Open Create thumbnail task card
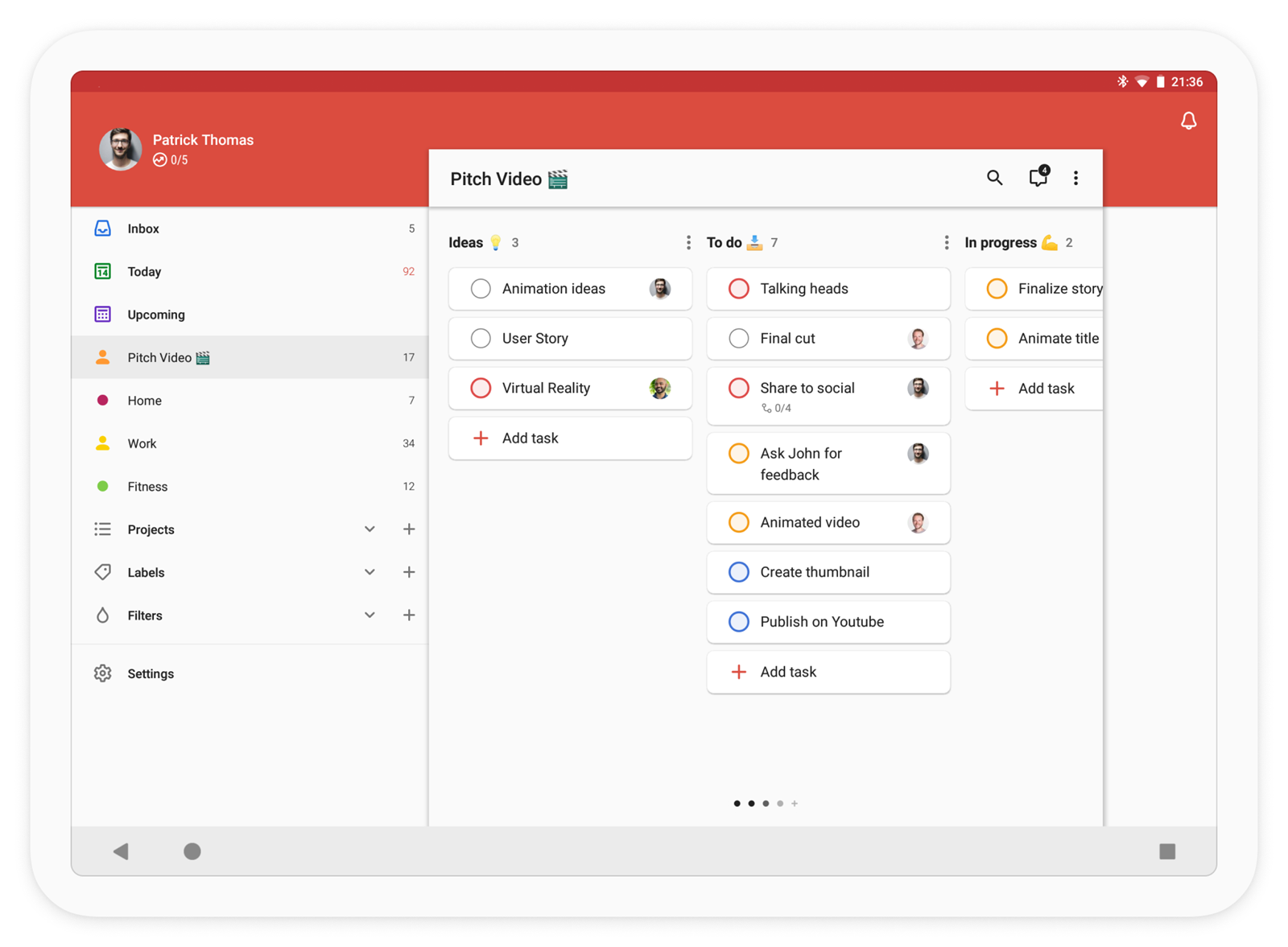 [x=828, y=572]
